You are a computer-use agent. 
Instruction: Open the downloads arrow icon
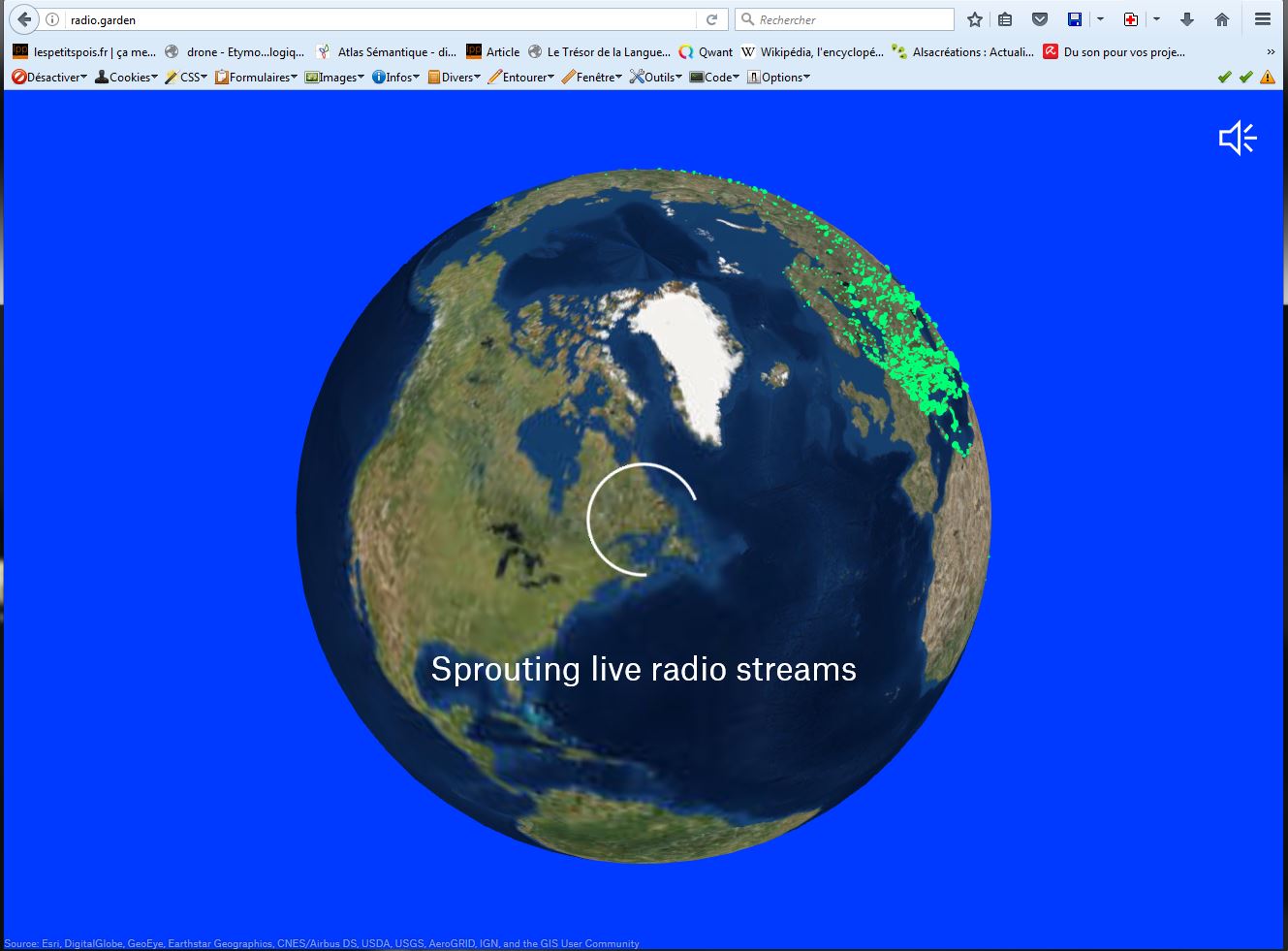point(1186,19)
